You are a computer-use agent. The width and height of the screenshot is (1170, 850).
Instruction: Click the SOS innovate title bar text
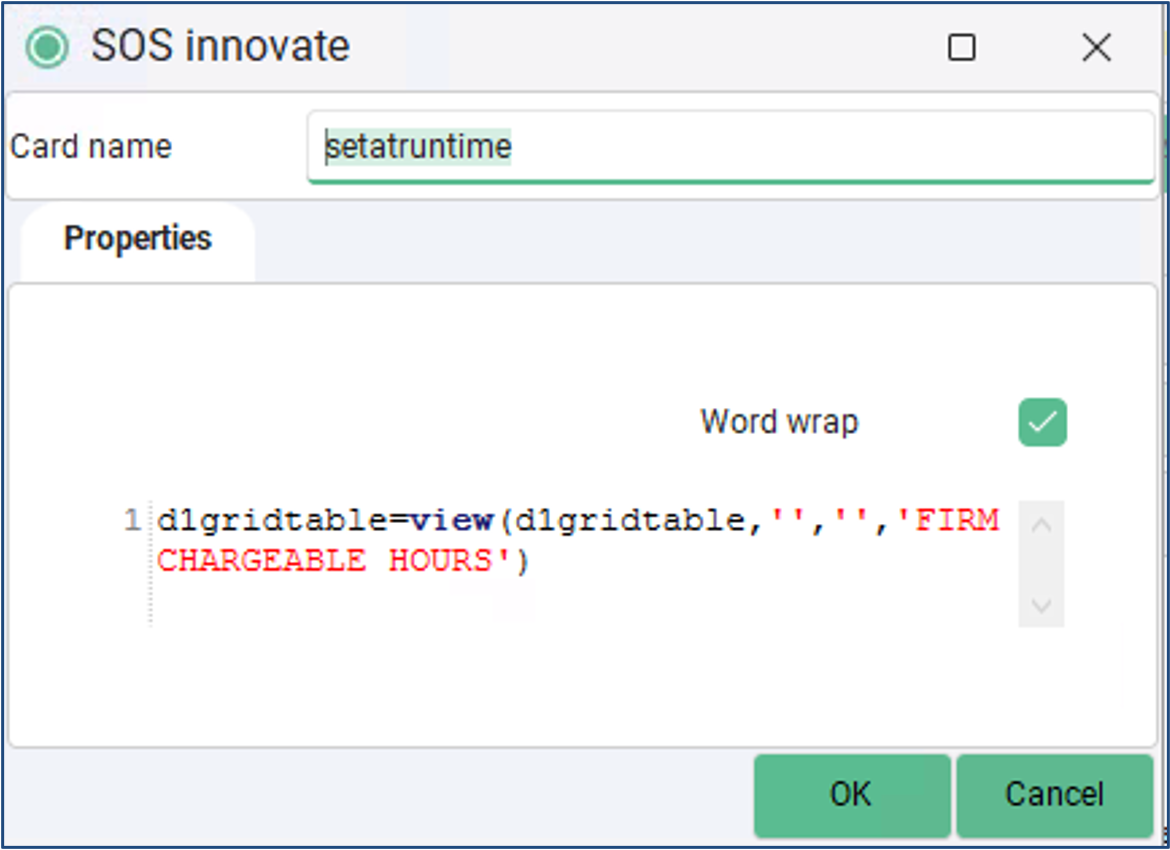point(220,46)
